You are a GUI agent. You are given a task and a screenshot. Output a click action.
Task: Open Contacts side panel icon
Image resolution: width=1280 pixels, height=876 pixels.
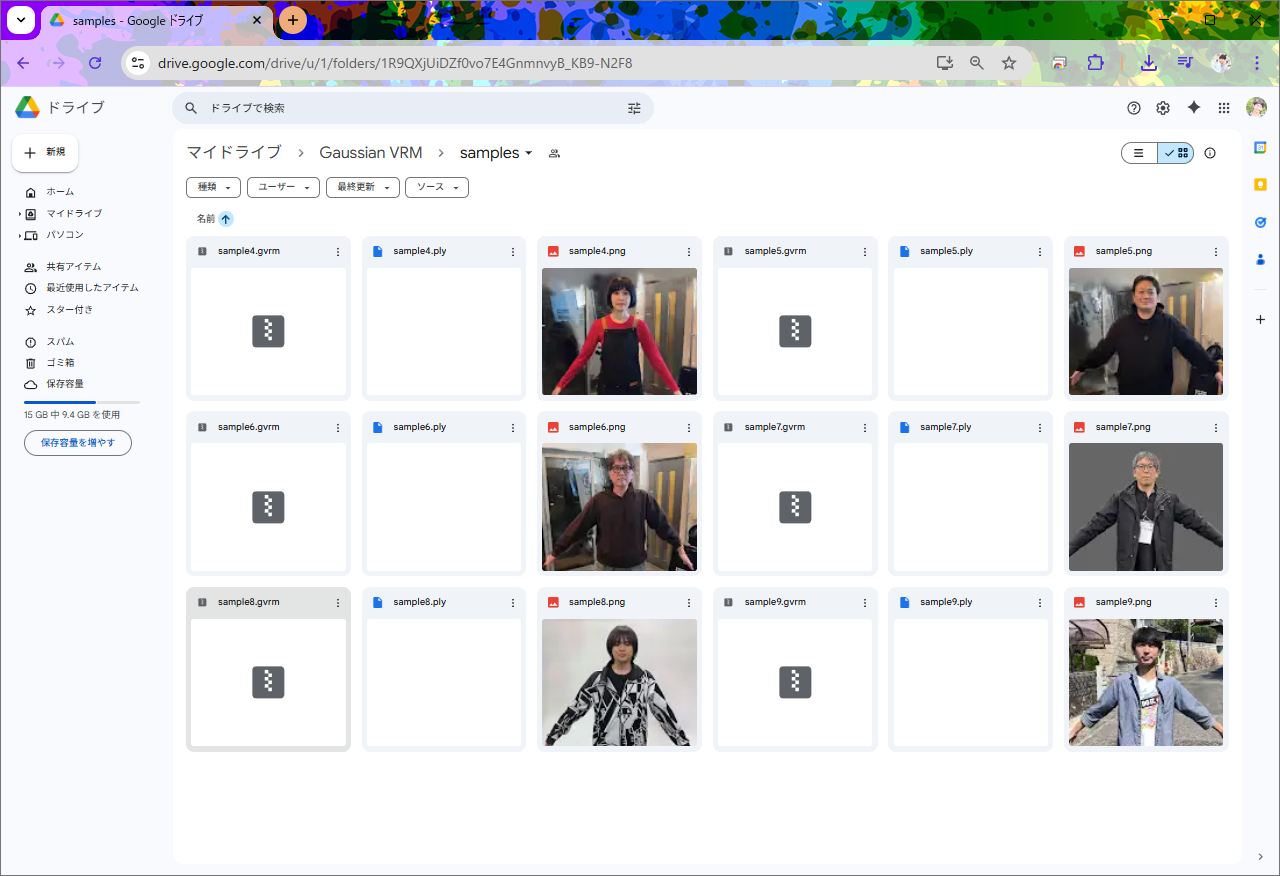[1260, 259]
